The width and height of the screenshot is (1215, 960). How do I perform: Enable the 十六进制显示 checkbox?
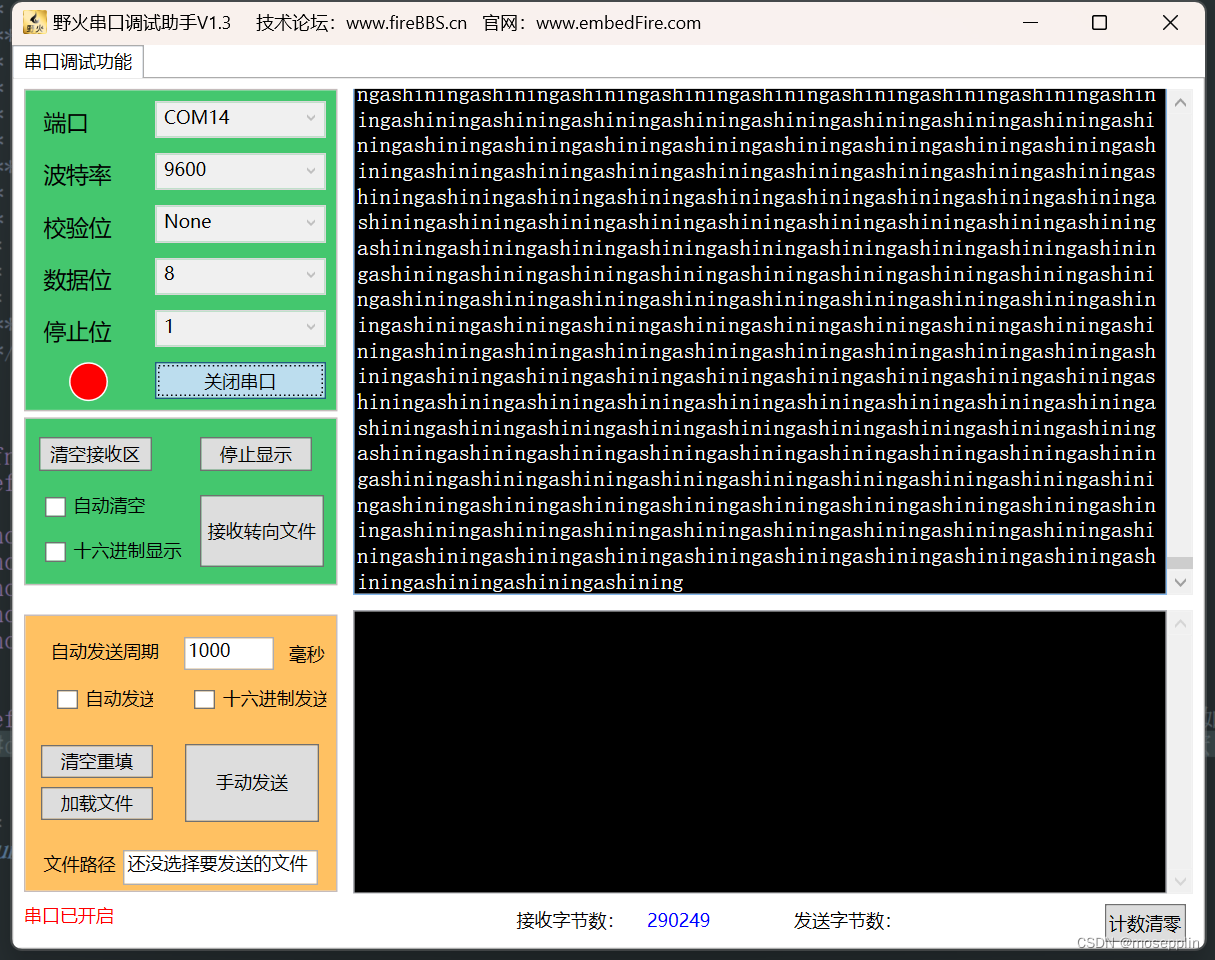click(x=55, y=551)
